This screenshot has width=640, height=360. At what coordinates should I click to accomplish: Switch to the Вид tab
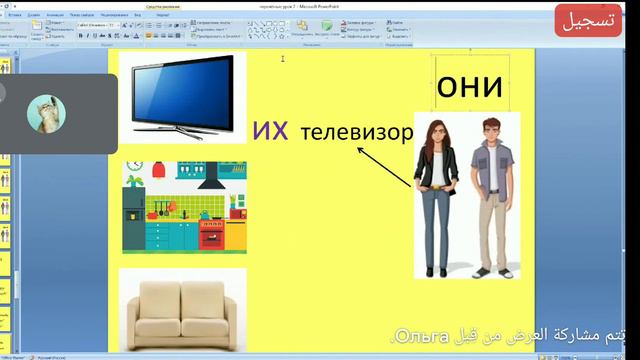pyautogui.click(x=138, y=15)
